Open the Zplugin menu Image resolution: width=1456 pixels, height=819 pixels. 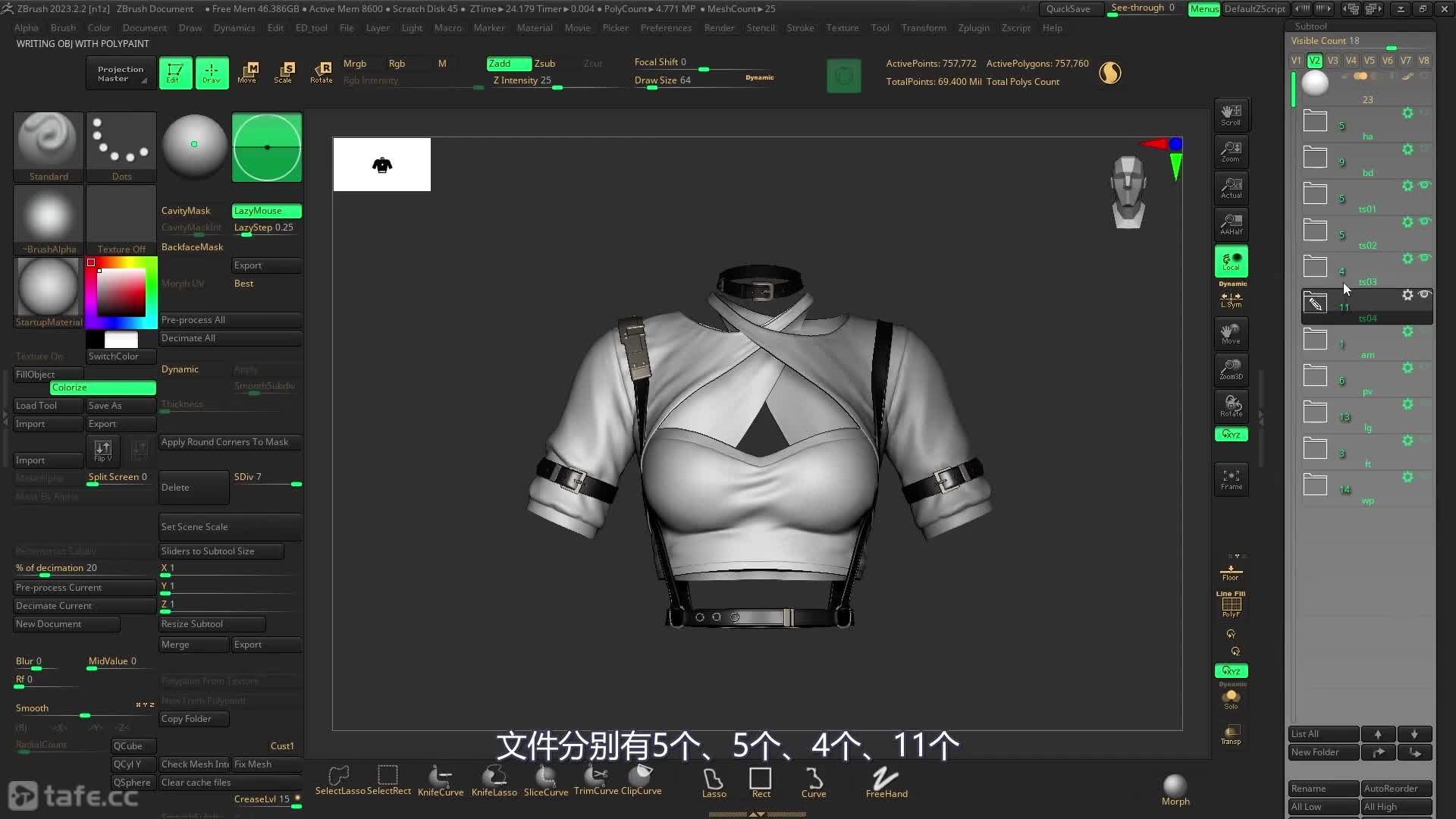(x=974, y=27)
